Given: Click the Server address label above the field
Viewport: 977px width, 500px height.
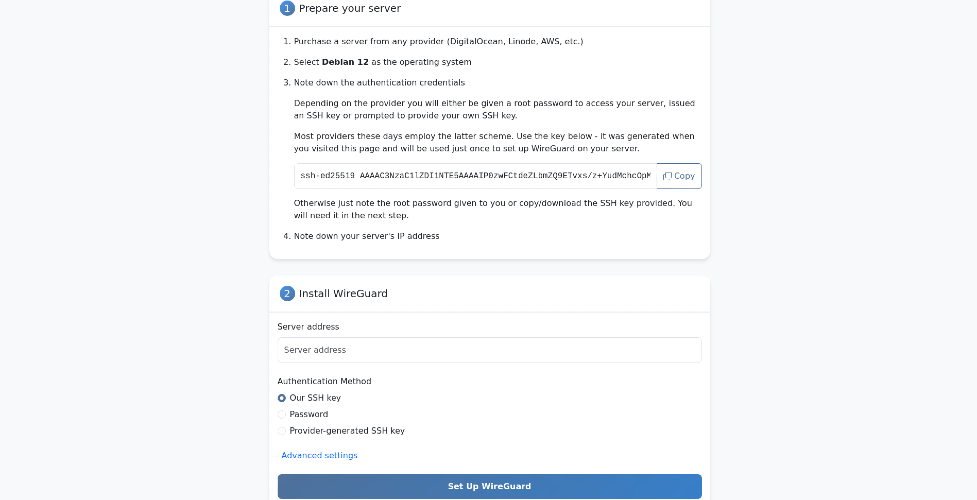Looking at the screenshot, I should (x=308, y=327).
